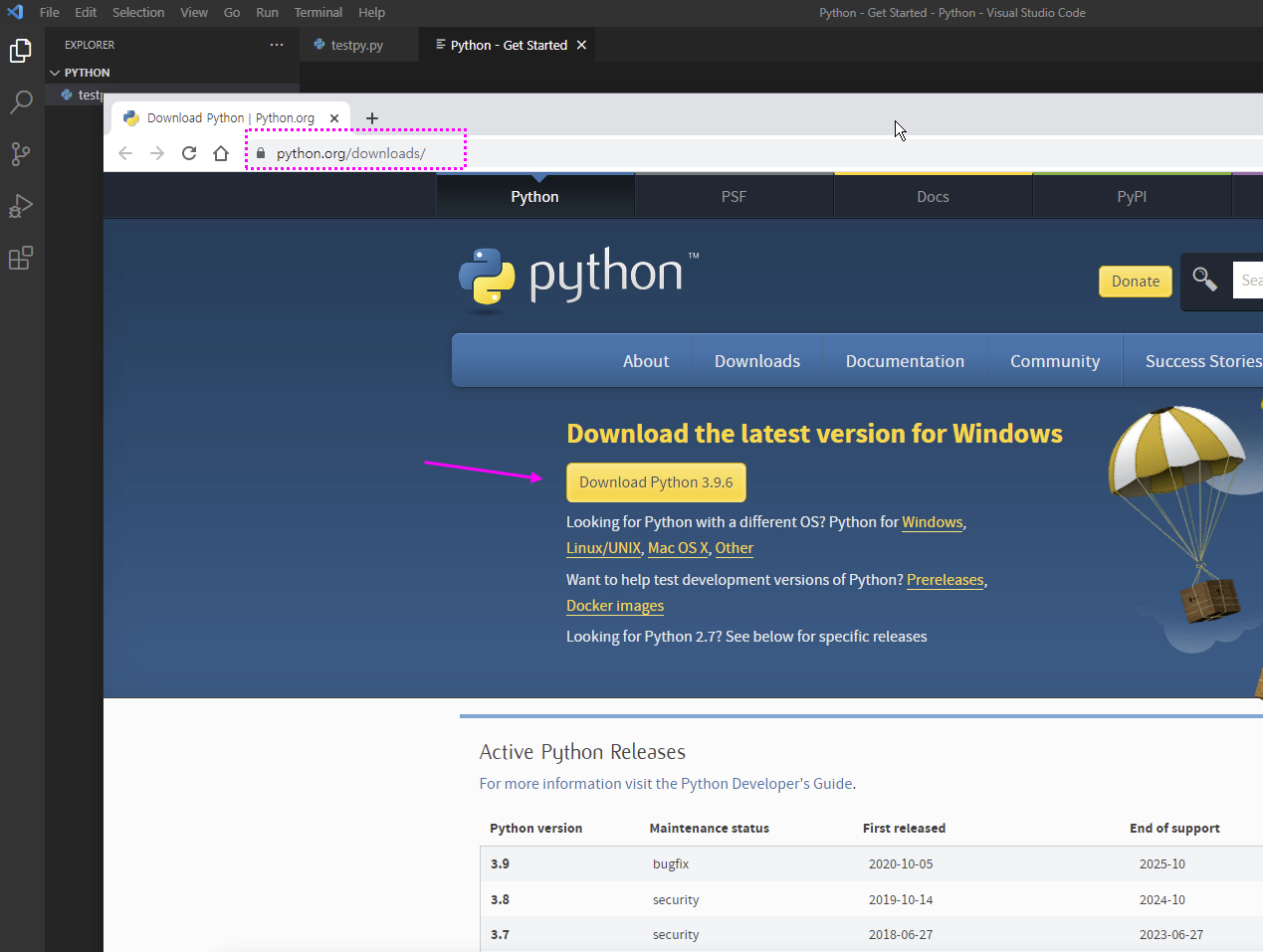Click version 3.8 in releases table
Screen dimensions: 1263x952
point(500,899)
